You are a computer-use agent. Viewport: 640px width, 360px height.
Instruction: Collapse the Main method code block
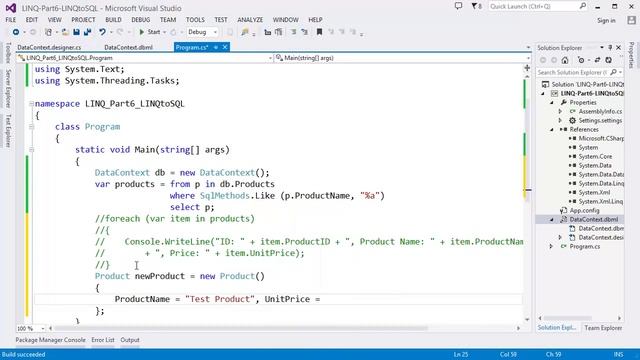tap(31, 150)
